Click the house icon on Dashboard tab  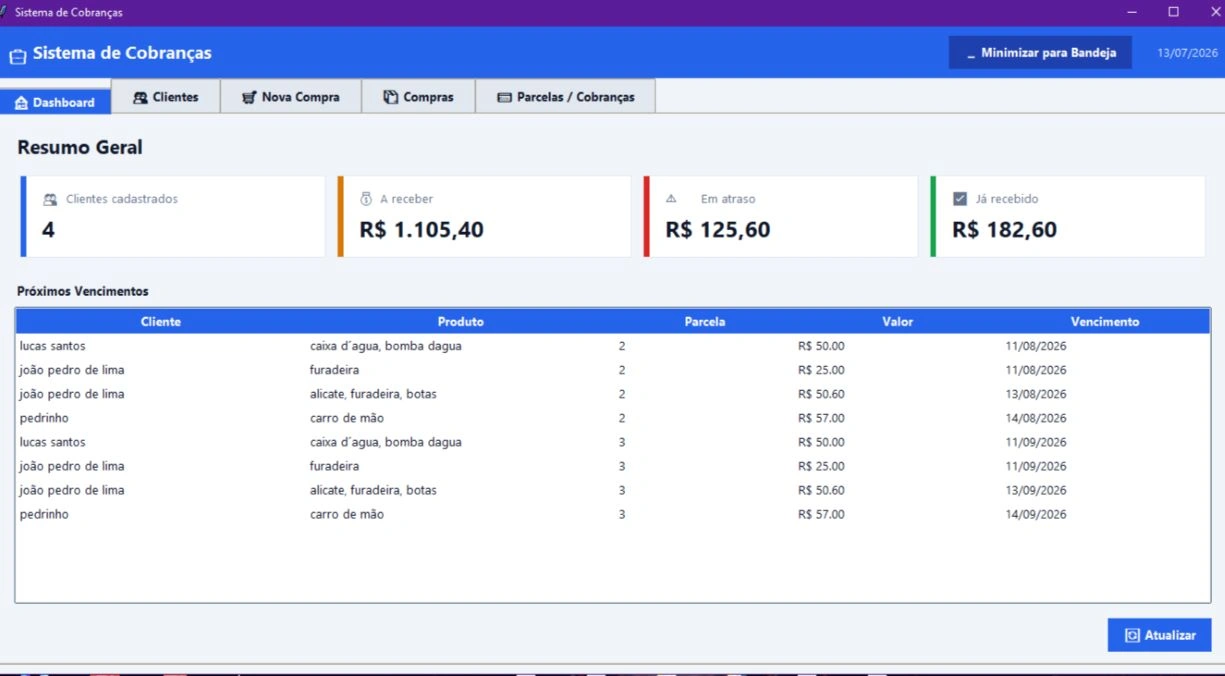(21, 102)
